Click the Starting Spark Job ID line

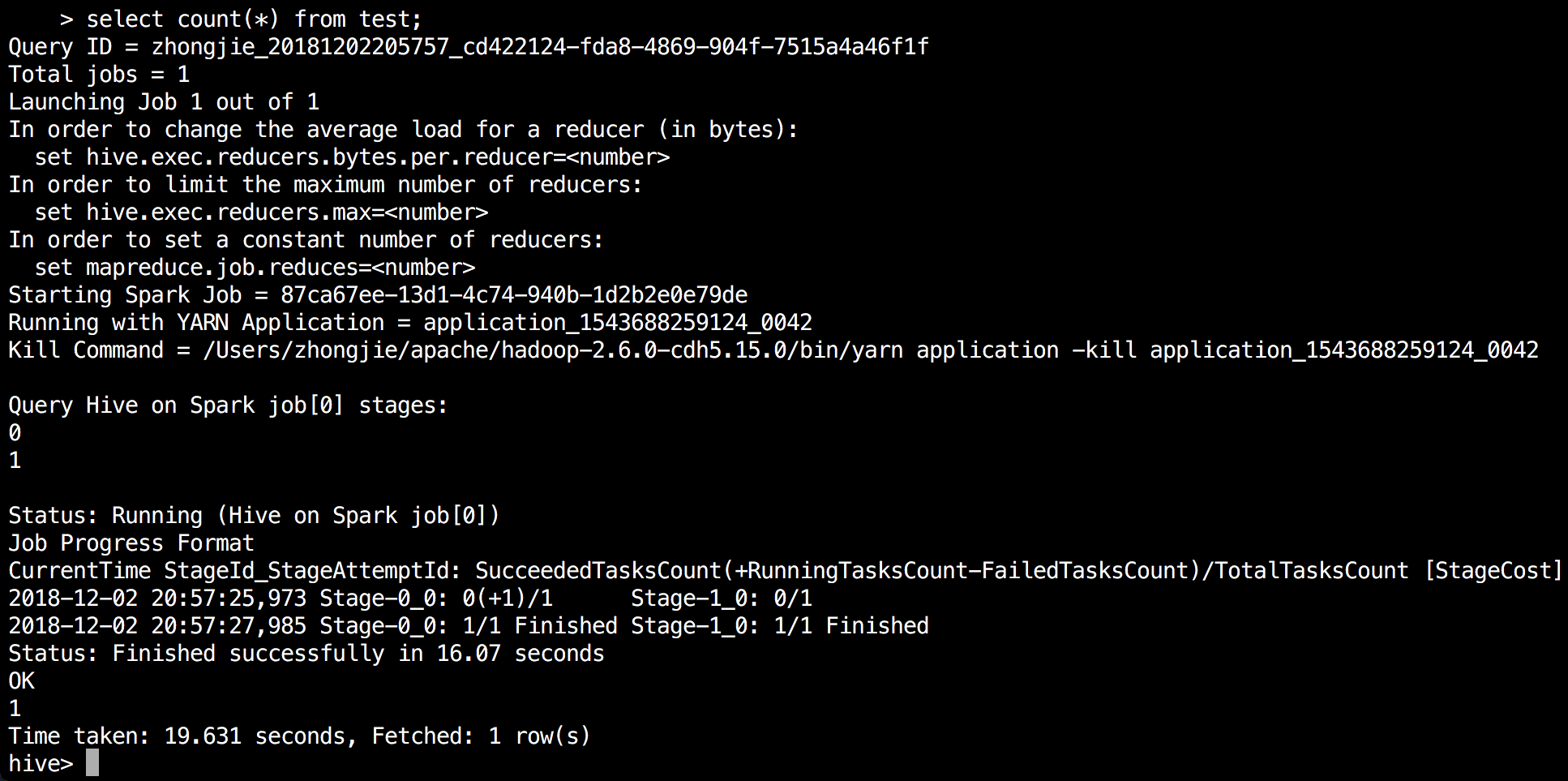[378, 295]
